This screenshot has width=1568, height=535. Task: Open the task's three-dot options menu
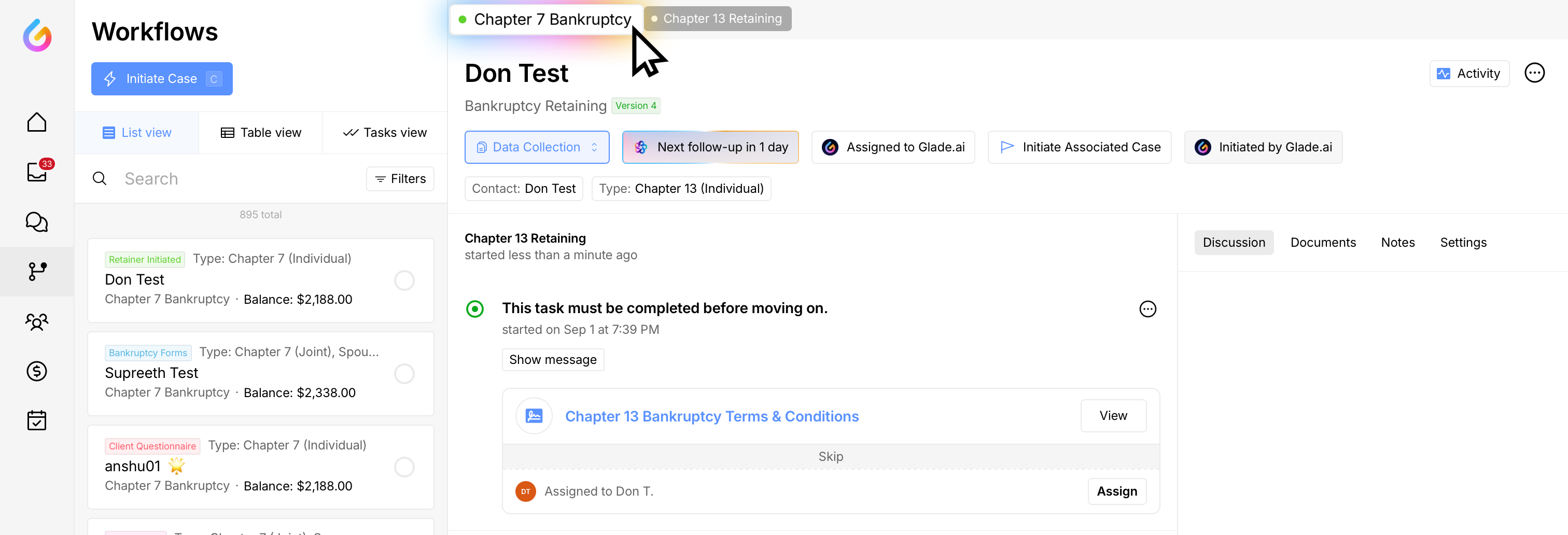[1147, 309]
